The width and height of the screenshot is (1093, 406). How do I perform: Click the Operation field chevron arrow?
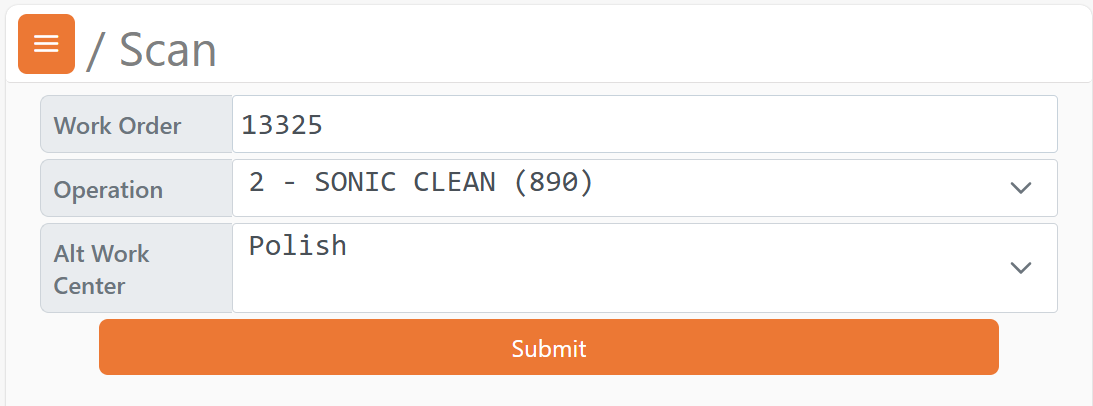tap(1020, 188)
